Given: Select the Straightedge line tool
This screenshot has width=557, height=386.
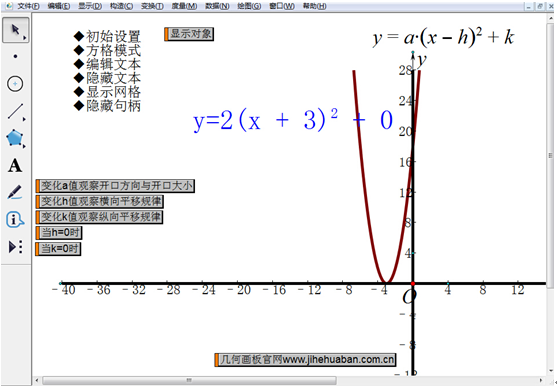Looking at the screenshot, I should [15, 111].
